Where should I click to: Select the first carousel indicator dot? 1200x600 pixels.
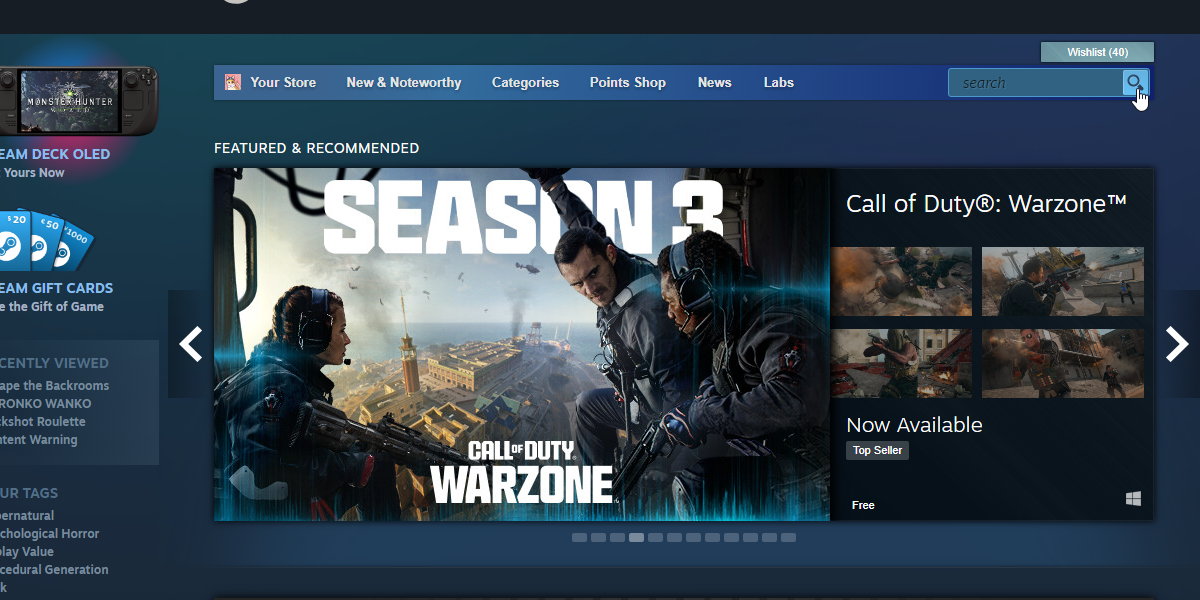[579, 537]
